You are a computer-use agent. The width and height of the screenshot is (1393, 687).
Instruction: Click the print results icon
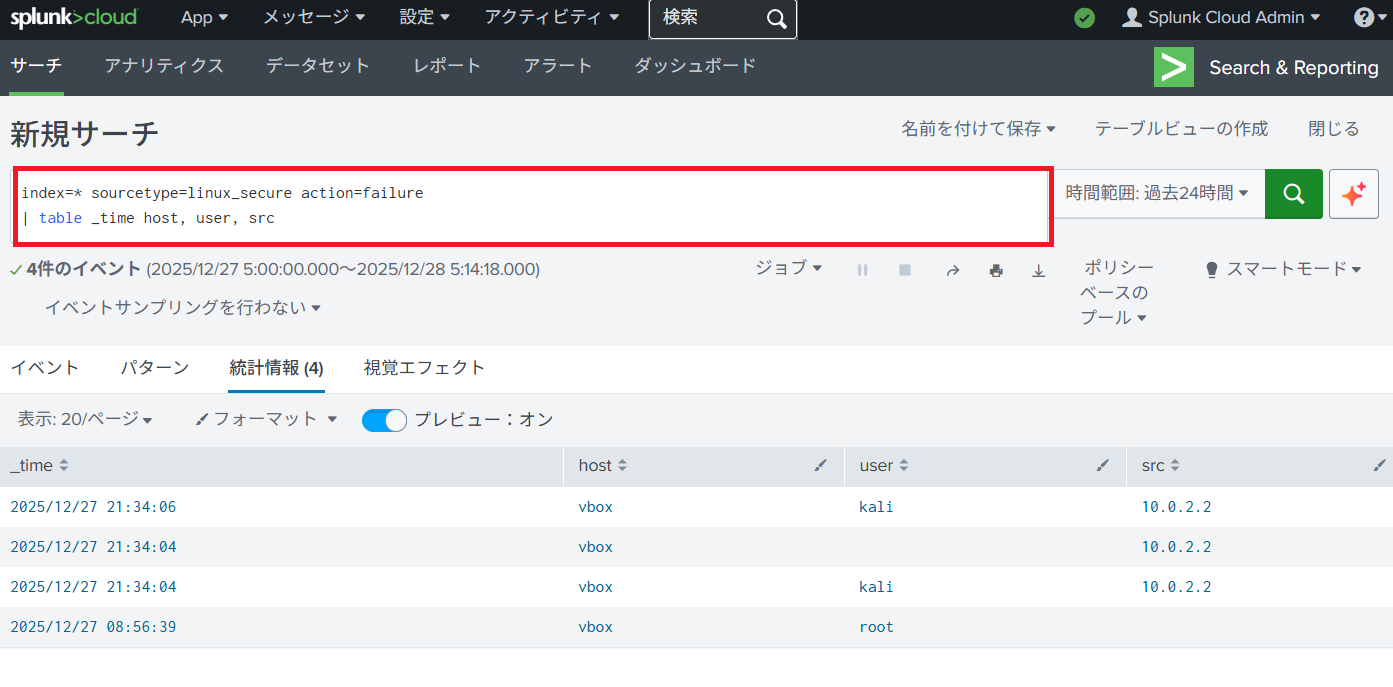click(996, 270)
